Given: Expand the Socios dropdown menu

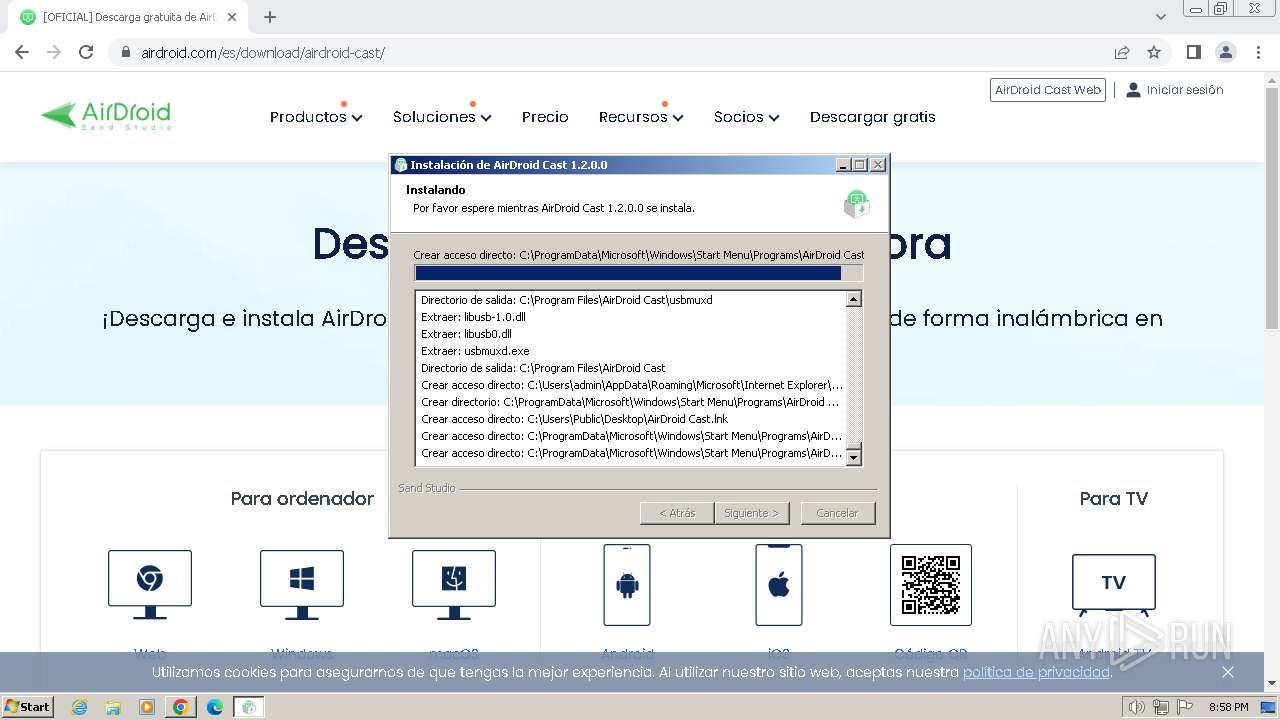Looking at the screenshot, I should (746, 117).
